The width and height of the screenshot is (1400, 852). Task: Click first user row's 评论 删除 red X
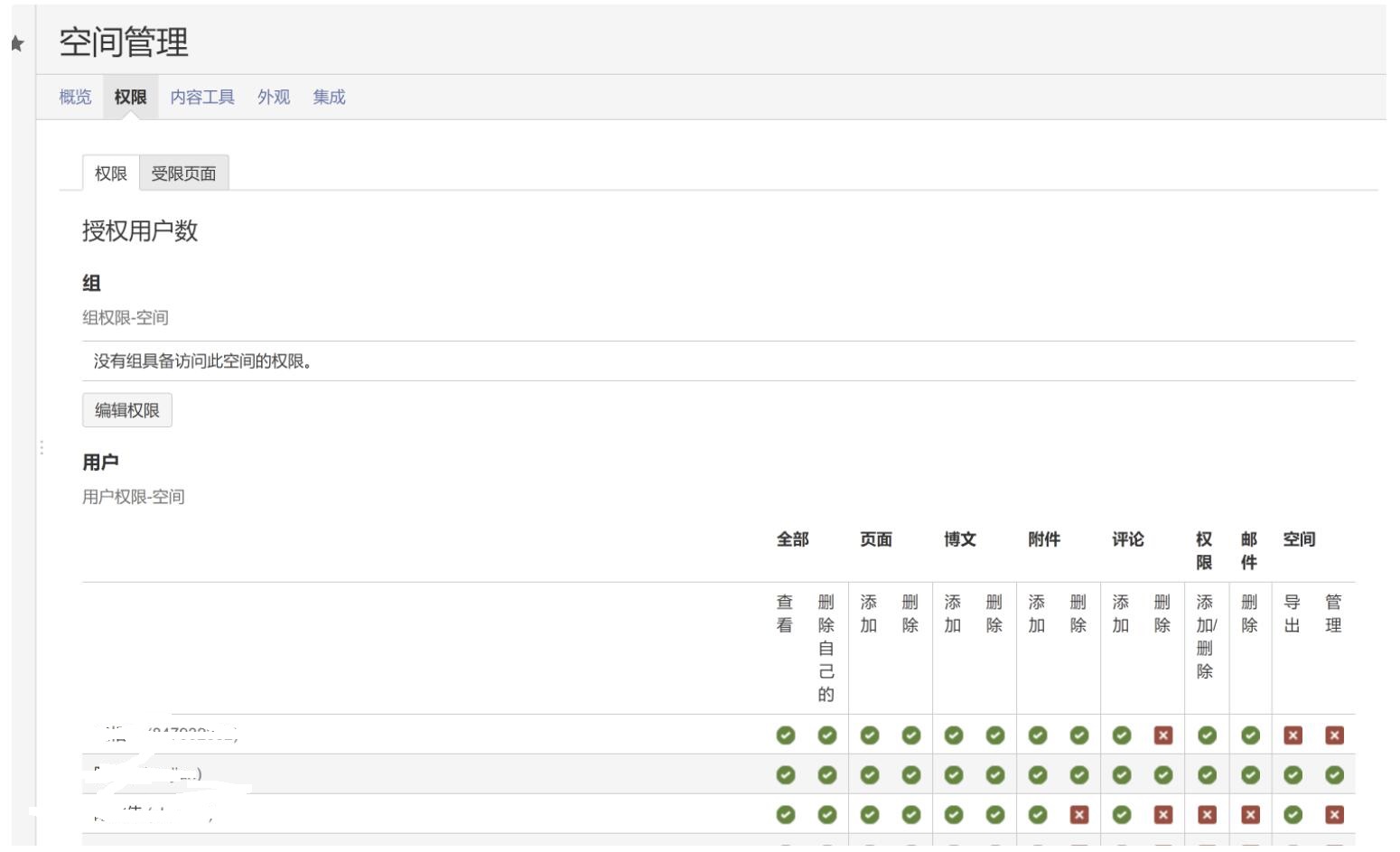point(1163,735)
